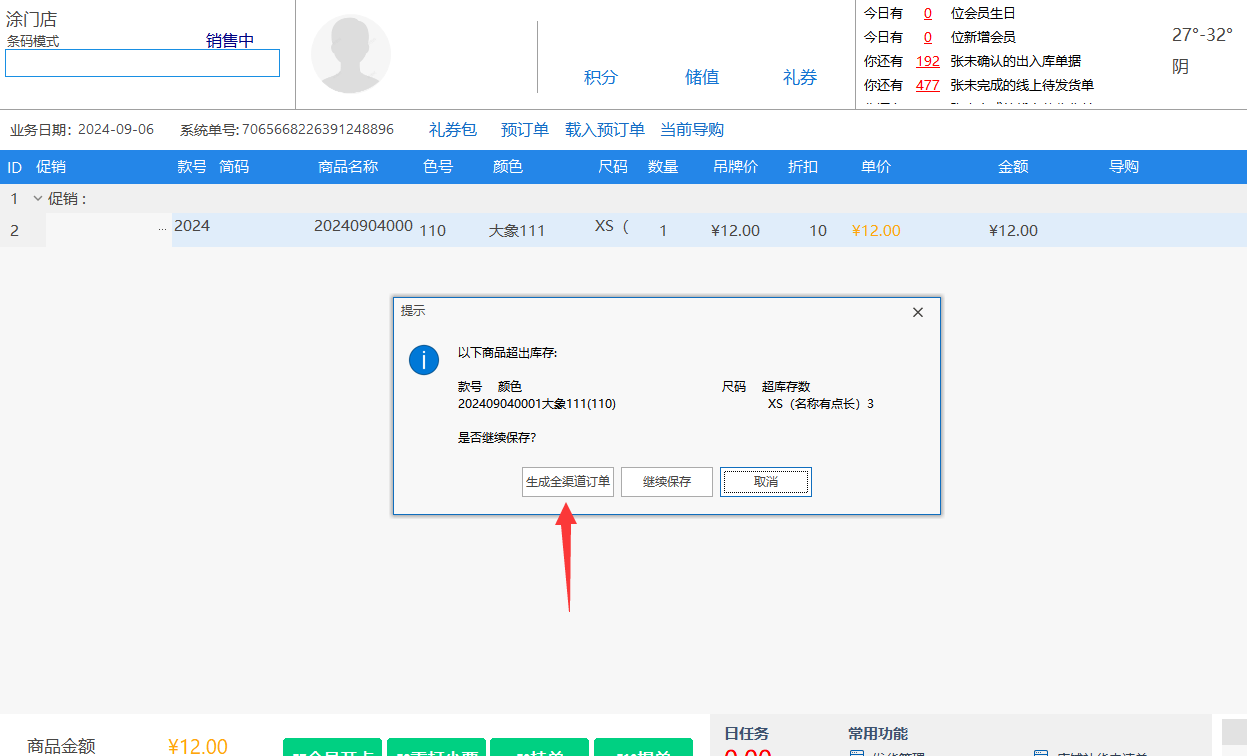Click the orange unit price ¥12.00
The height and width of the screenshot is (756, 1247).
click(876, 230)
